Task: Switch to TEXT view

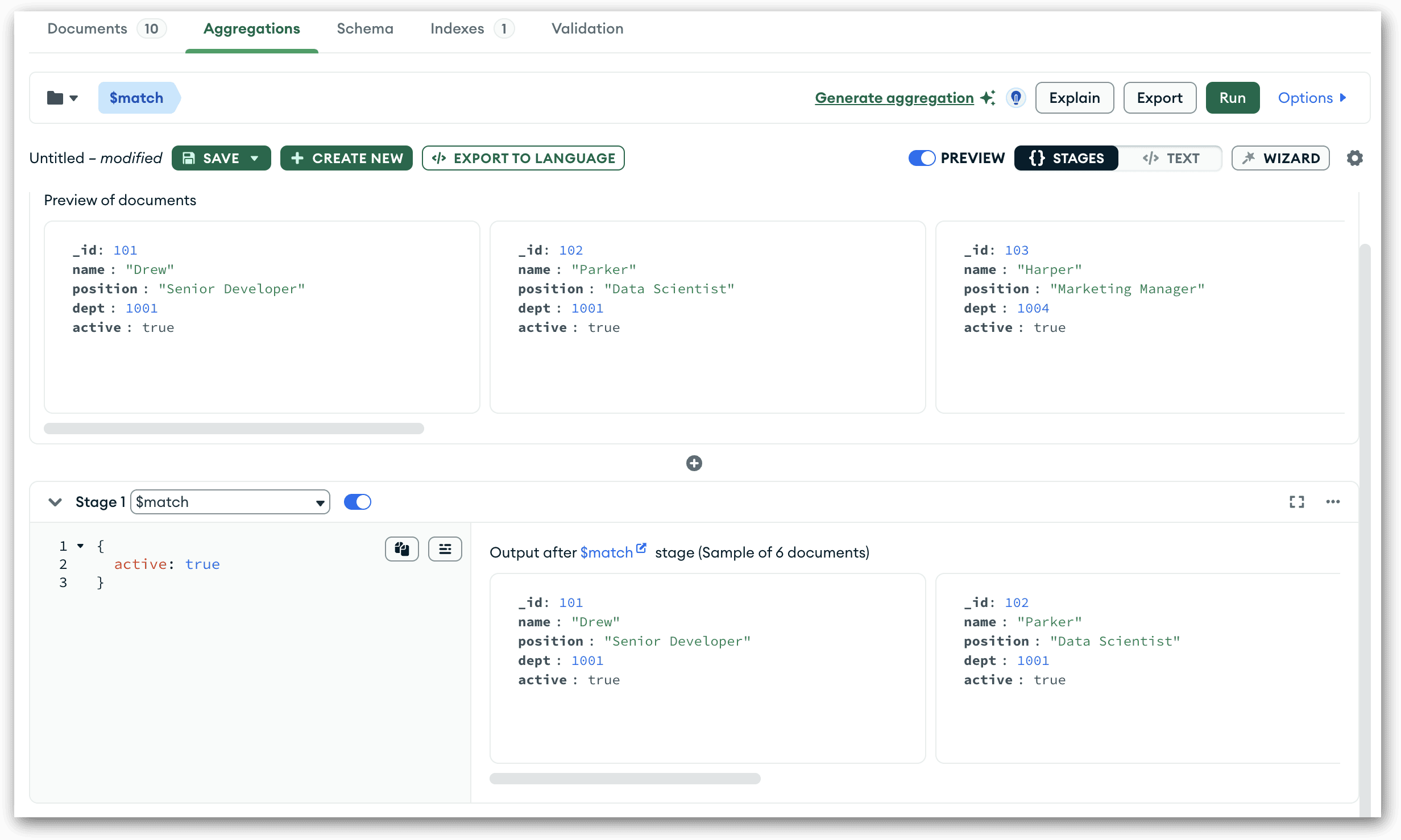Action: coord(1171,158)
